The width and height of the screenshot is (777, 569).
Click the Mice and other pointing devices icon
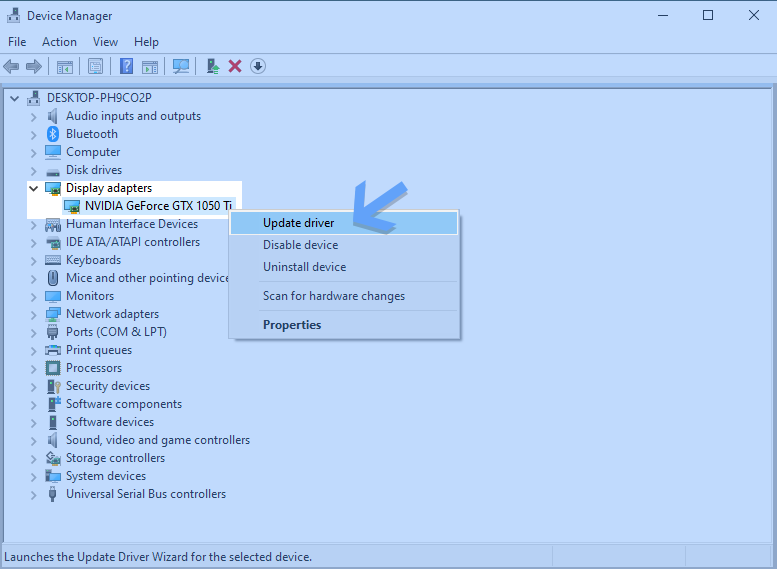(x=53, y=278)
